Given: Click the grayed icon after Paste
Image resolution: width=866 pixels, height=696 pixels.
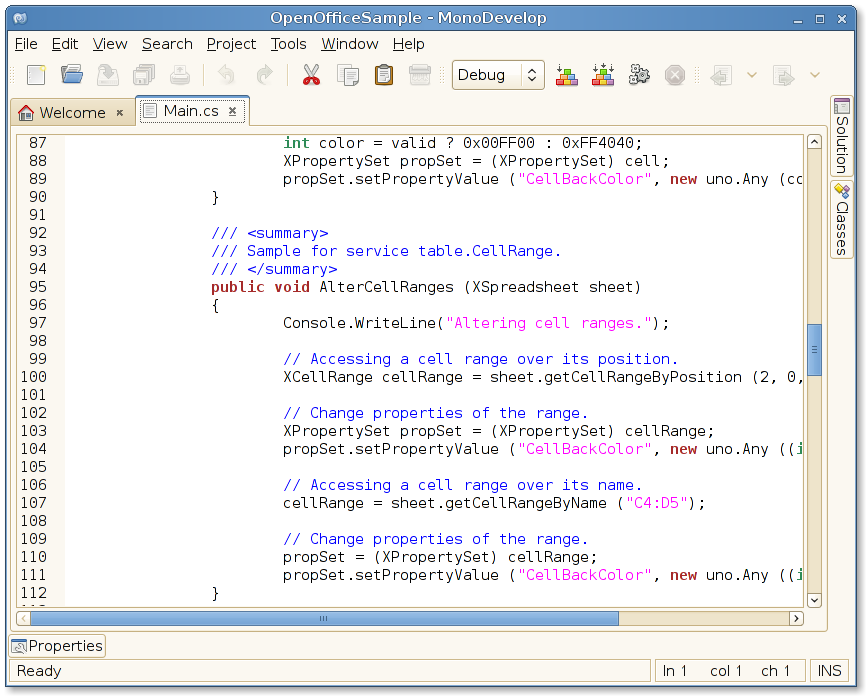Looking at the screenshot, I should click(x=420, y=75).
